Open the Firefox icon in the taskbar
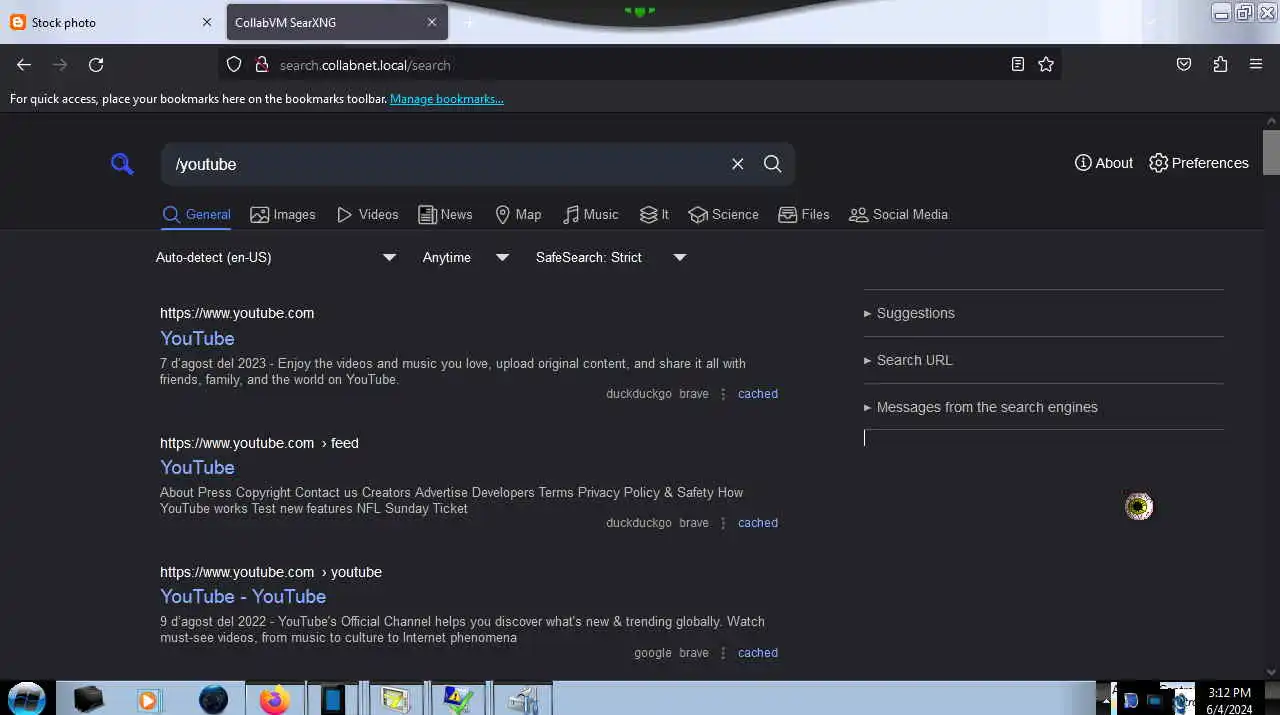This screenshot has width=1280, height=715. coord(274,699)
